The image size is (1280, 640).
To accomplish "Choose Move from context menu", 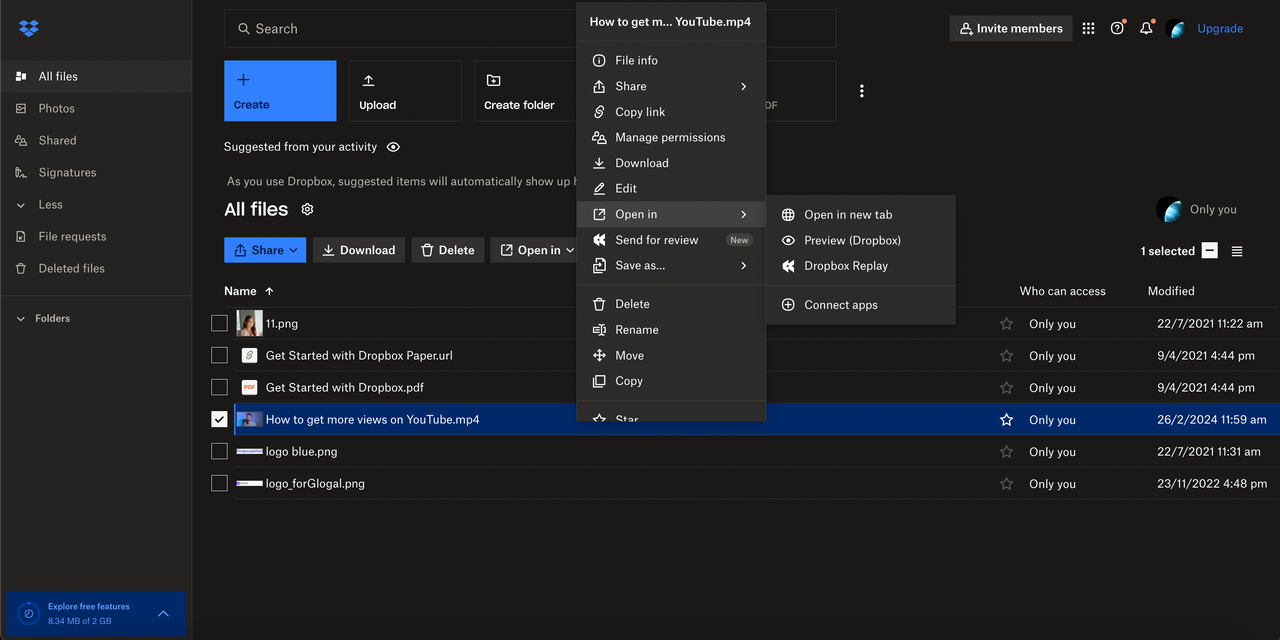I will click(x=671, y=355).
